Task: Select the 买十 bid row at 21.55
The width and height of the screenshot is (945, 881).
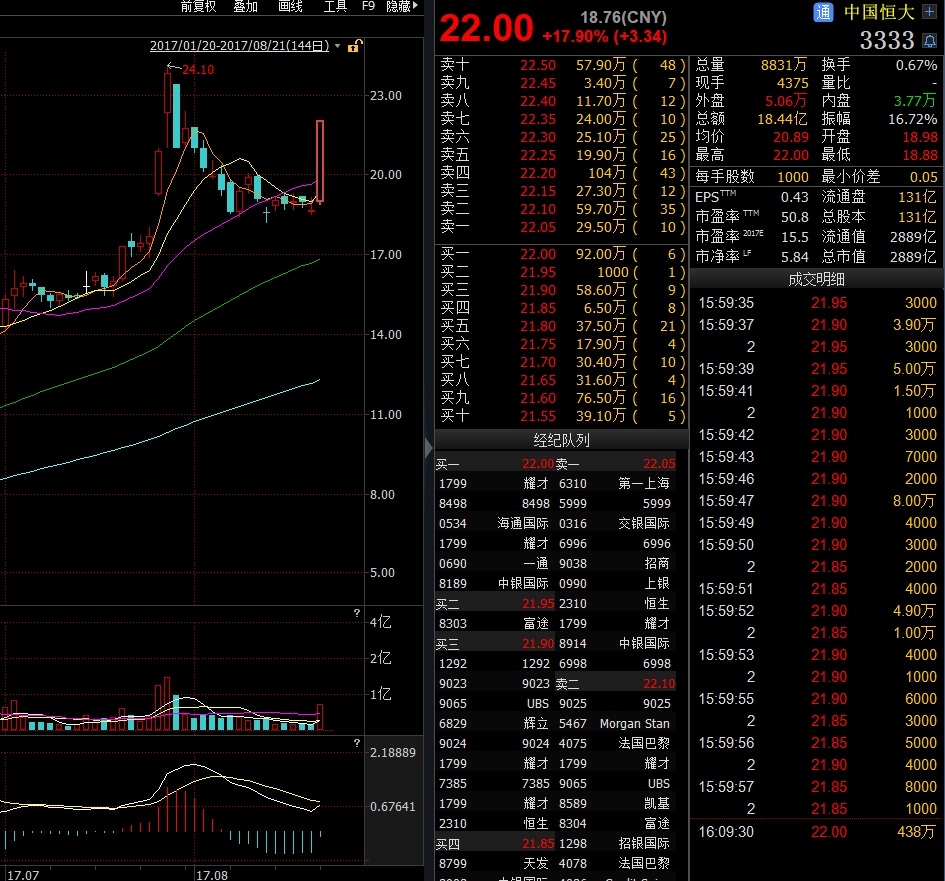Action: (x=562, y=416)
